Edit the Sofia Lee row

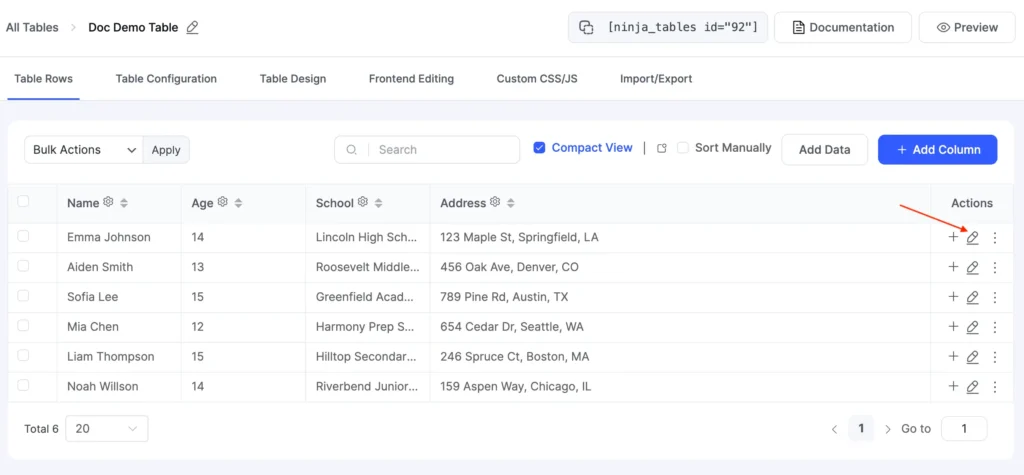pos(972,298)
